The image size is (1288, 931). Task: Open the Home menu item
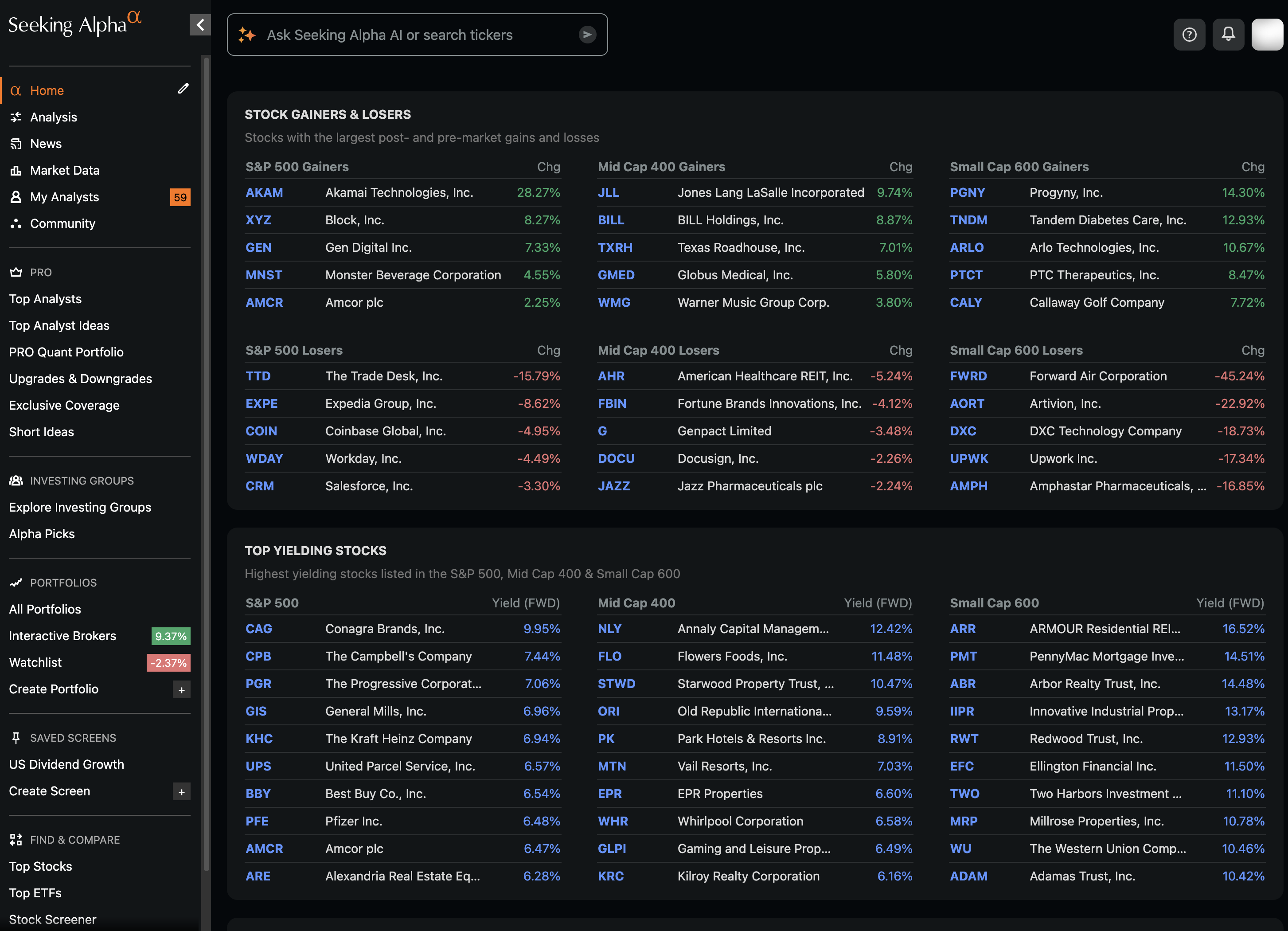(x=47, y=90)
